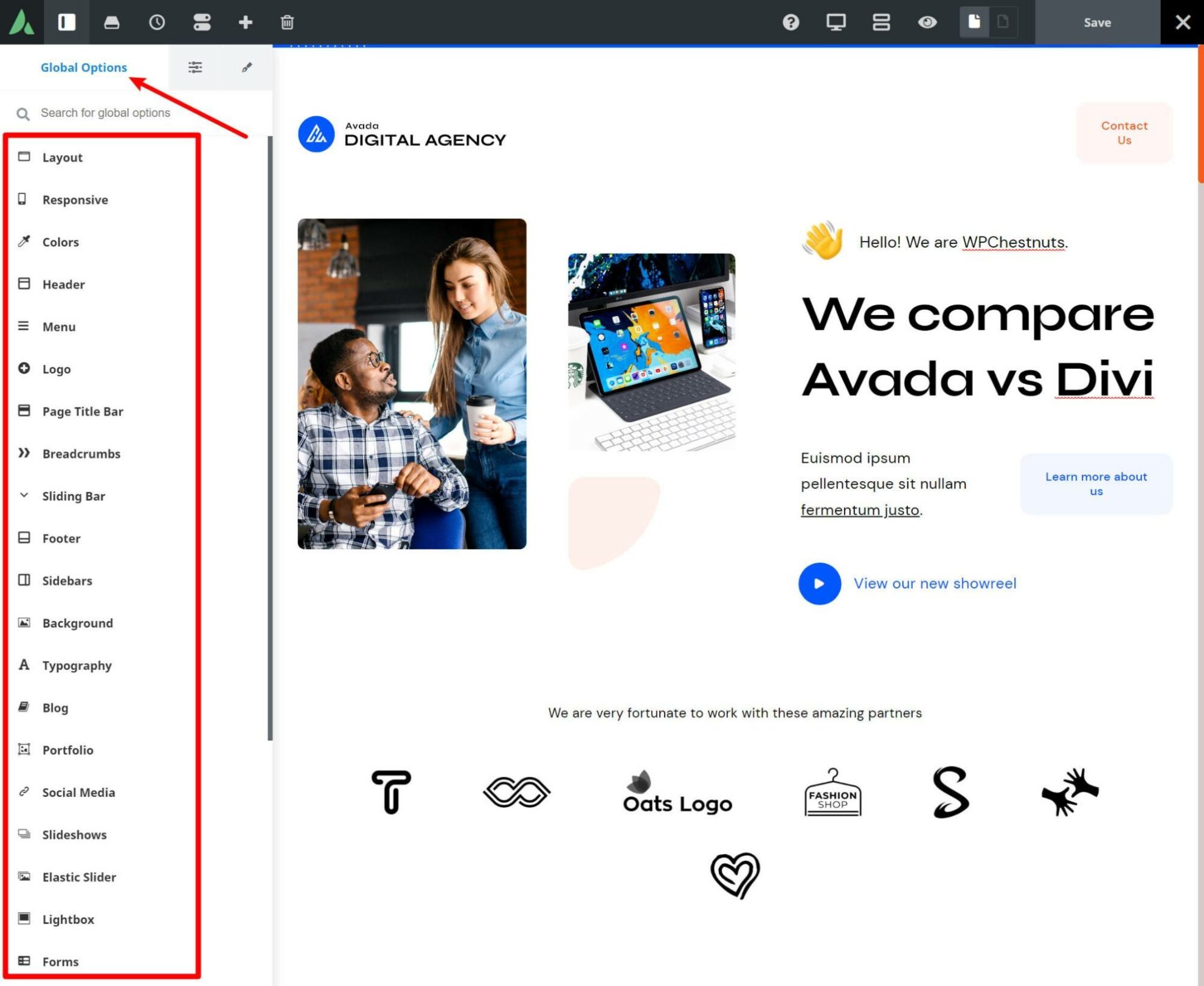Switch to wireframe mode via the stacked-bars icon
Image resolution: width=1204 pixels, height=986 pixels.
tap(881, 23)
